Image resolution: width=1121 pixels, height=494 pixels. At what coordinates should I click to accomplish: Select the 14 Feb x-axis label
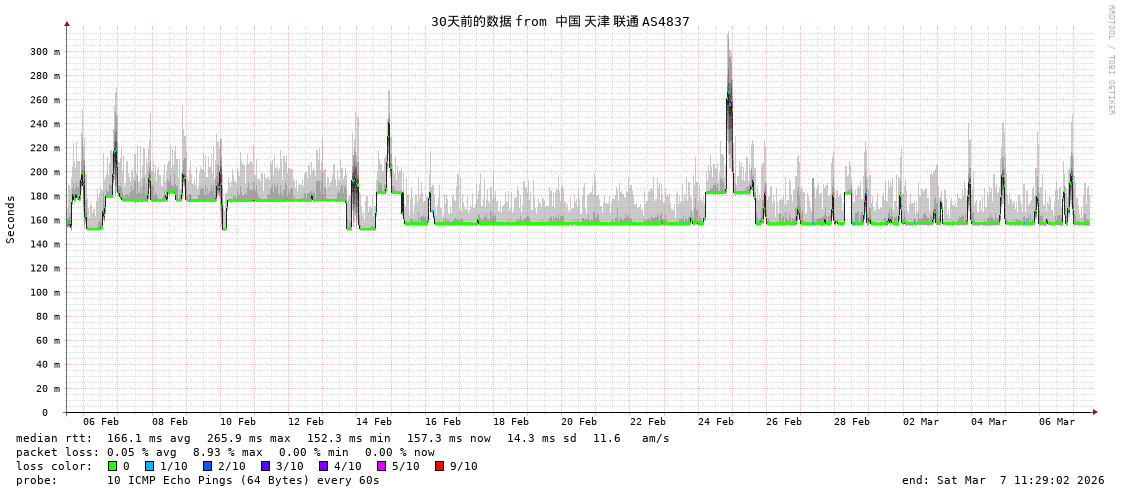pyautogui.click(x=374, y=422)
